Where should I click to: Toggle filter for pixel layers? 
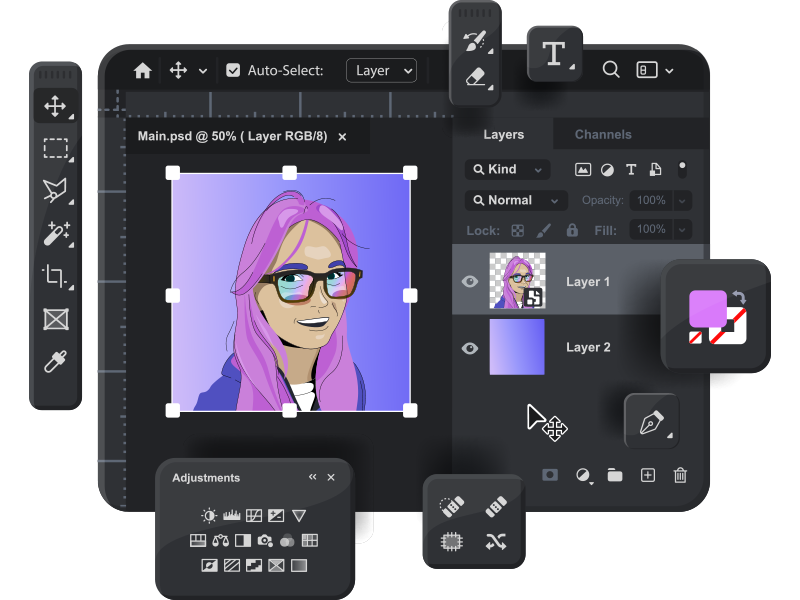pyautogui.click(x=583, y=169)
